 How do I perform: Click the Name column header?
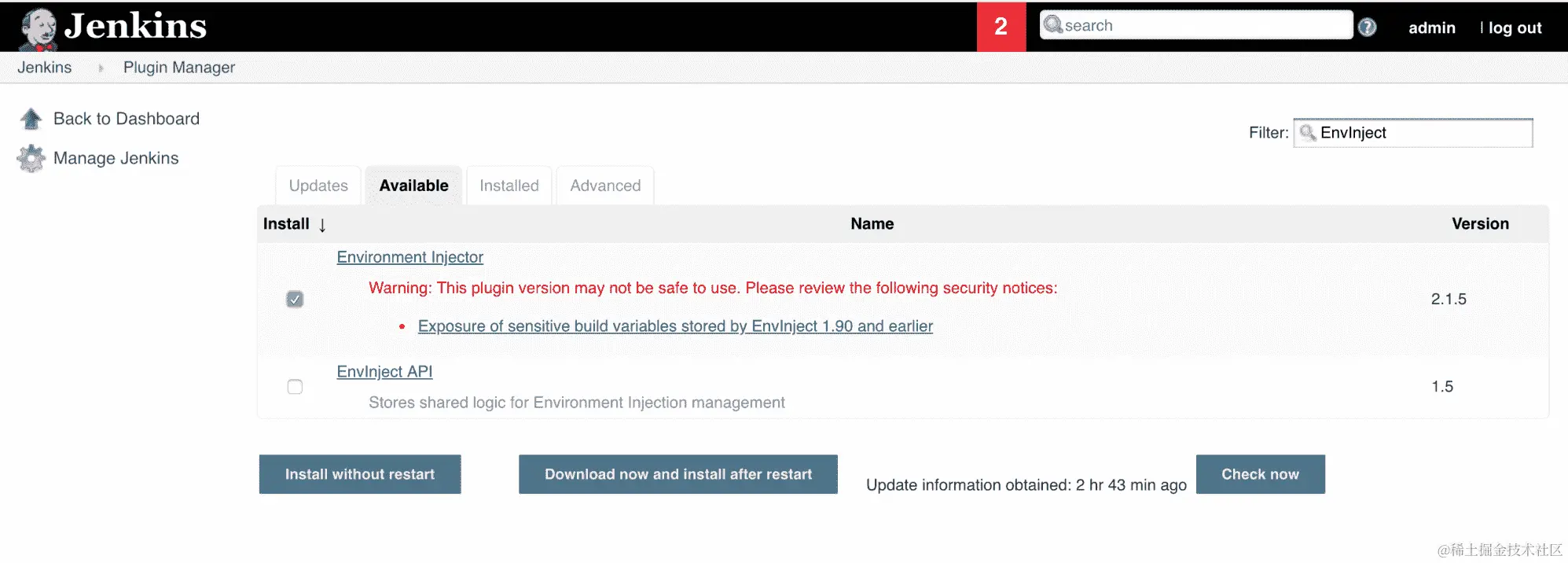coord(872,224)
